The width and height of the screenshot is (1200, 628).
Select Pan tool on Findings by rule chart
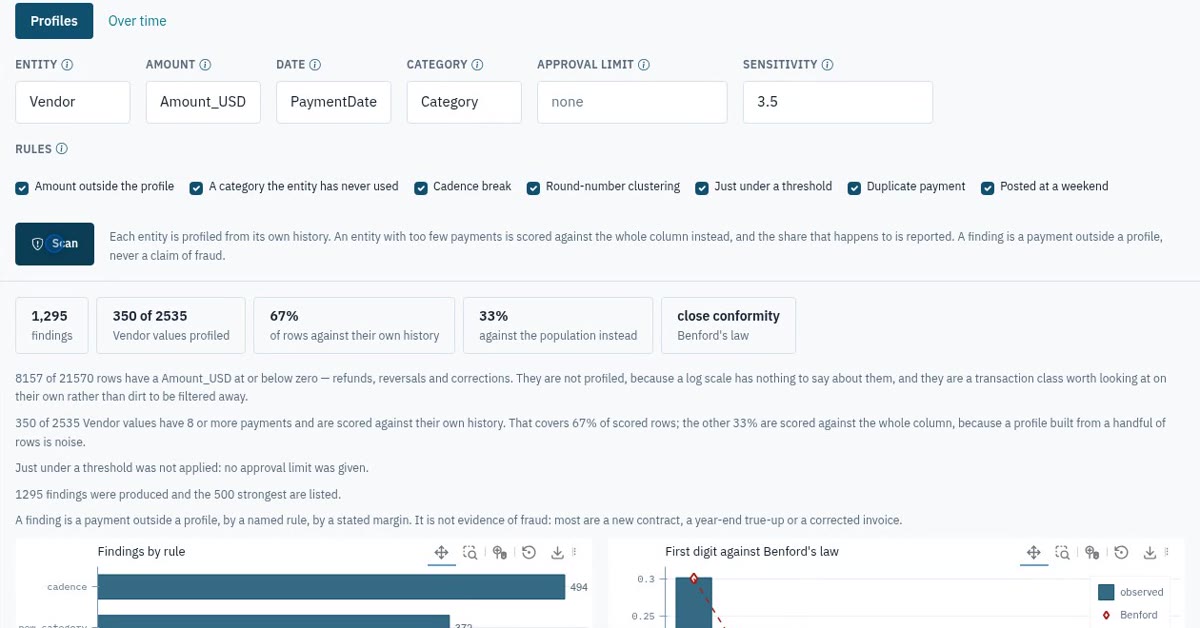440,552
